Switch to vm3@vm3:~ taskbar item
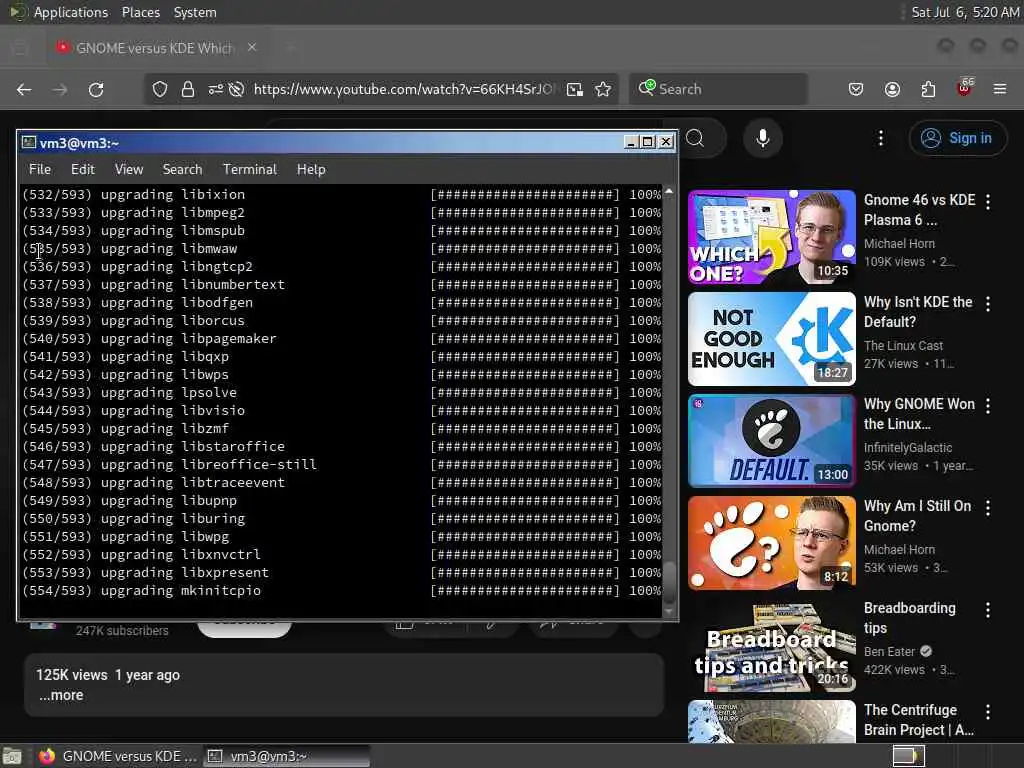The image size is (1024, 768). point(286,756)
